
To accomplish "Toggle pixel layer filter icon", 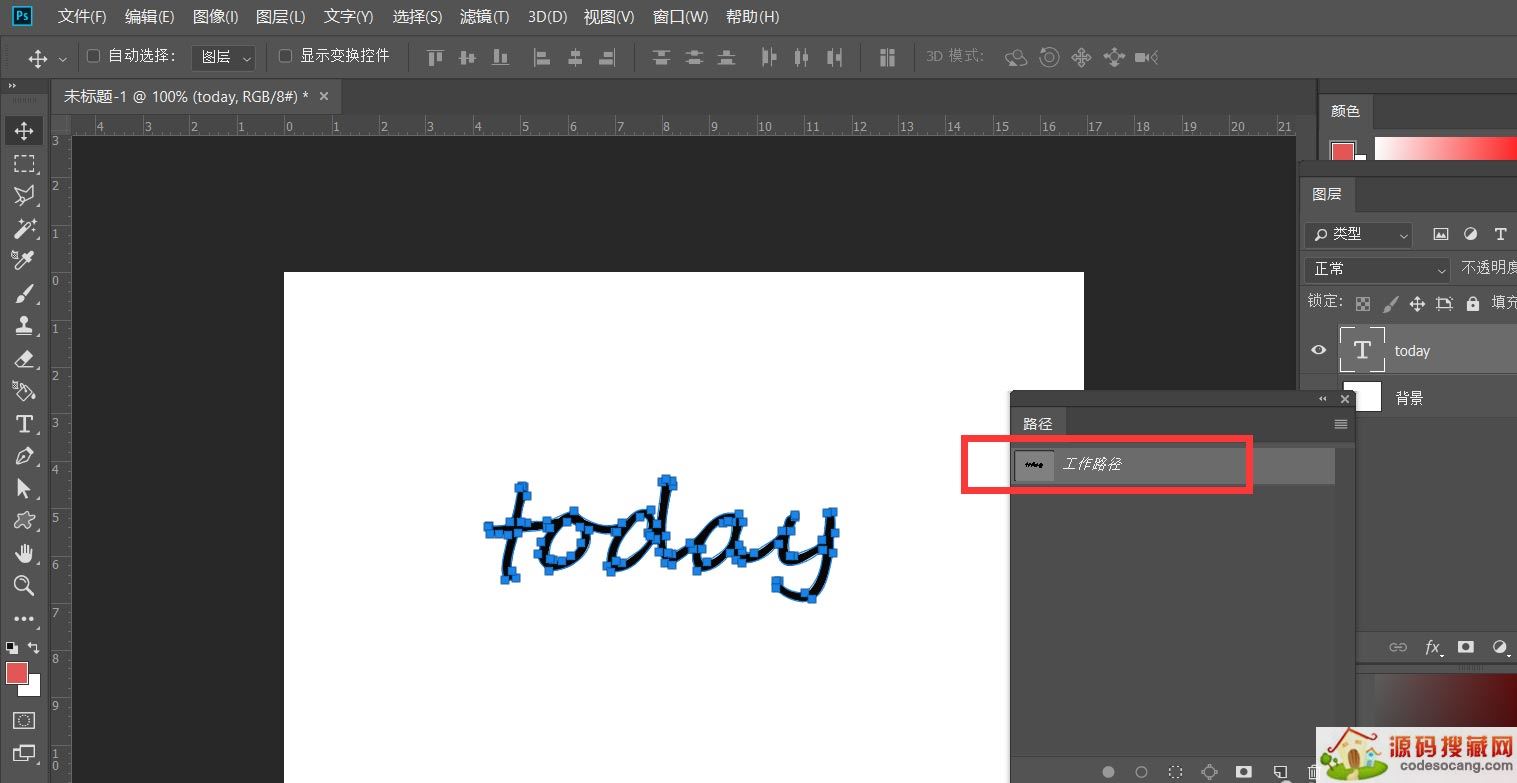I will pyautogui.click(x=1440, y=234).
